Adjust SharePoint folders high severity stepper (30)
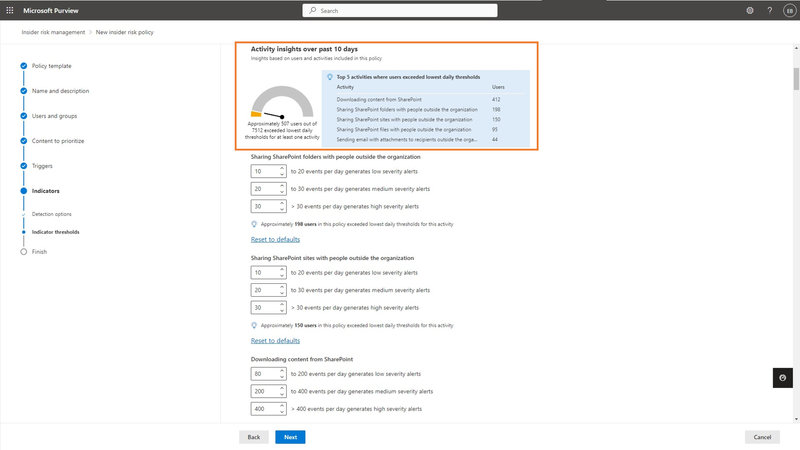 [x=268, y=207]
